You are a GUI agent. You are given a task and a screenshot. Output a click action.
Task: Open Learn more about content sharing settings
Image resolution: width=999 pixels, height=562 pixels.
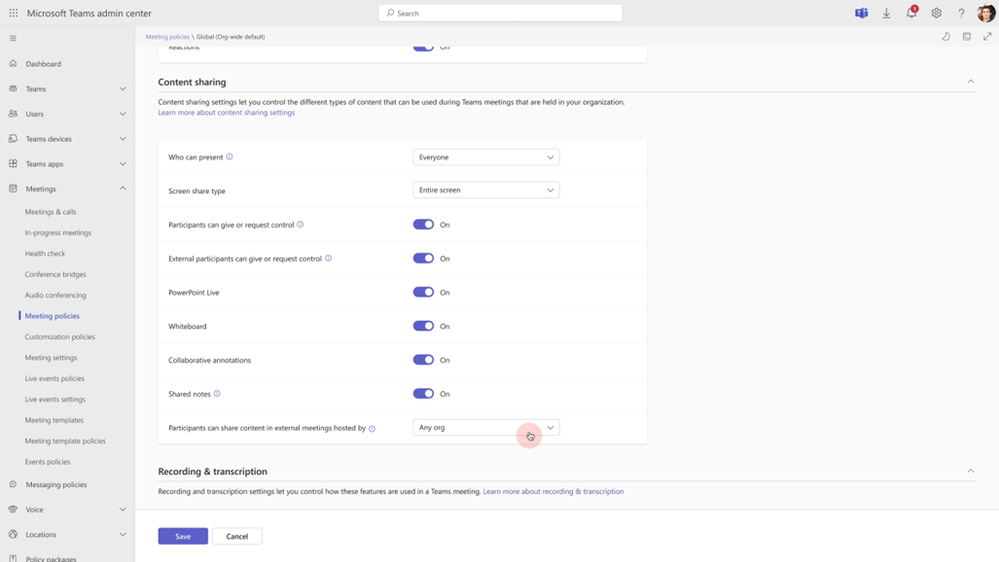226,113
